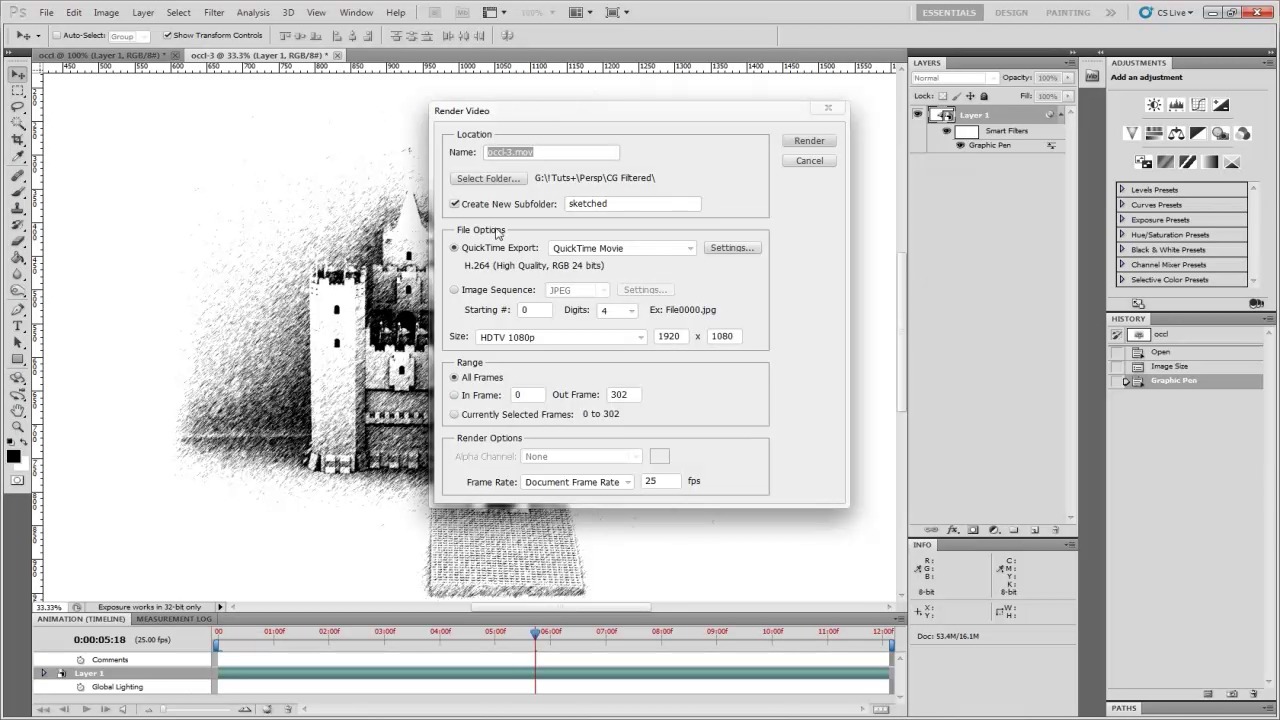Click the Cancel button in Render Video
Image resolution: width=1280 pixels, height=720 pixels.
pyautogui.click(x=809, y=161)
